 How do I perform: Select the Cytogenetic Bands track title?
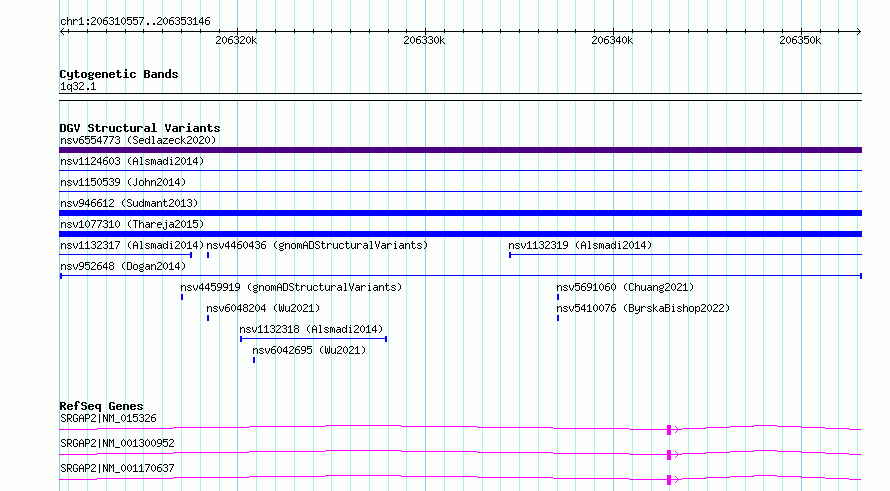tap(119, 74)
